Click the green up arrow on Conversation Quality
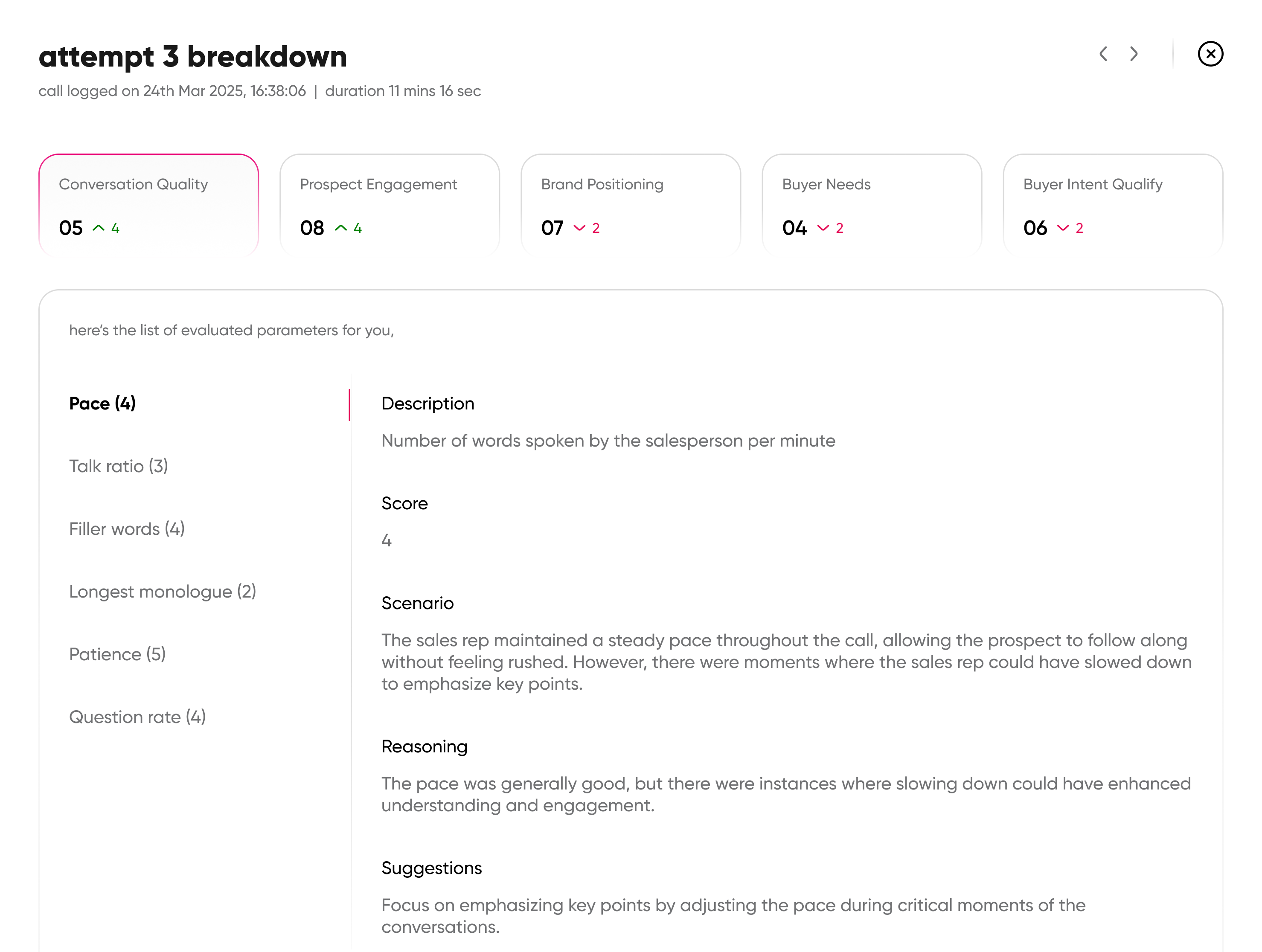 click(98, 228)
